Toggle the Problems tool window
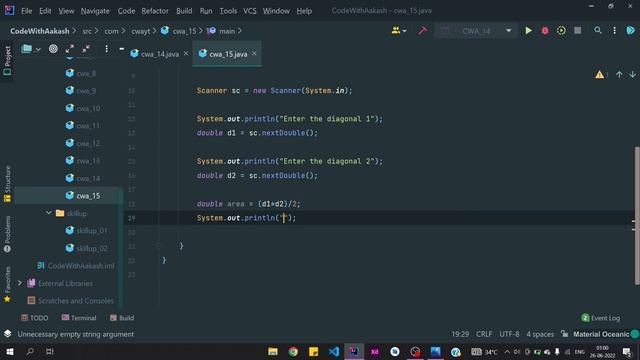640x360 pixels. coord(7,234)
